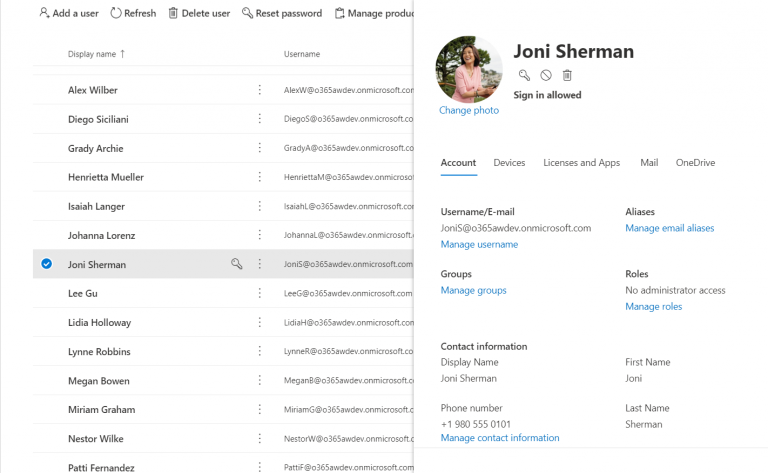Click the Add a user button

(x=69, y=13)
